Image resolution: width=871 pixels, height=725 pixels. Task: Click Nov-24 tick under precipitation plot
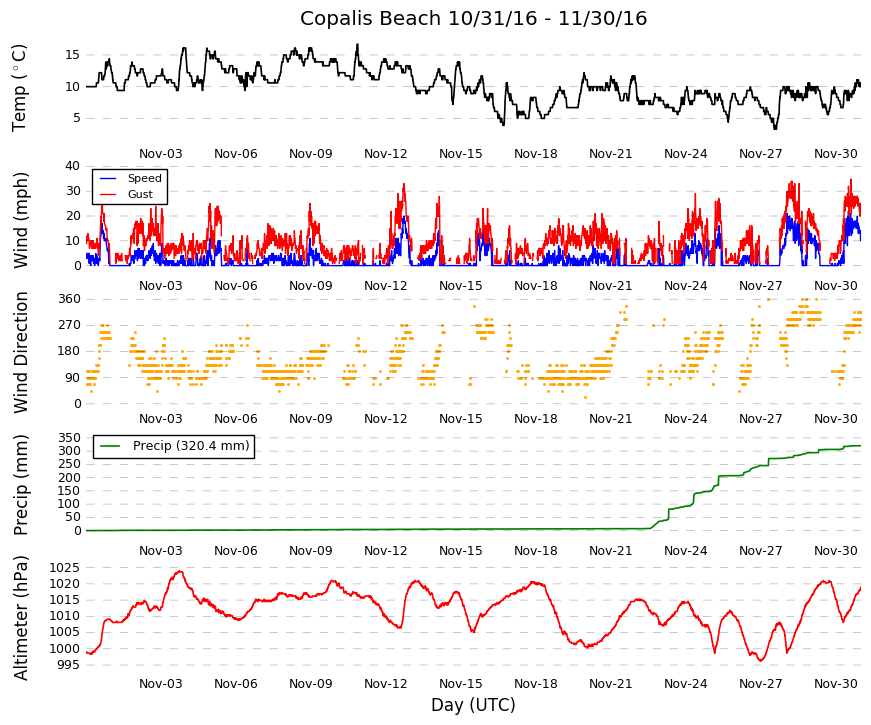point(685,551)
